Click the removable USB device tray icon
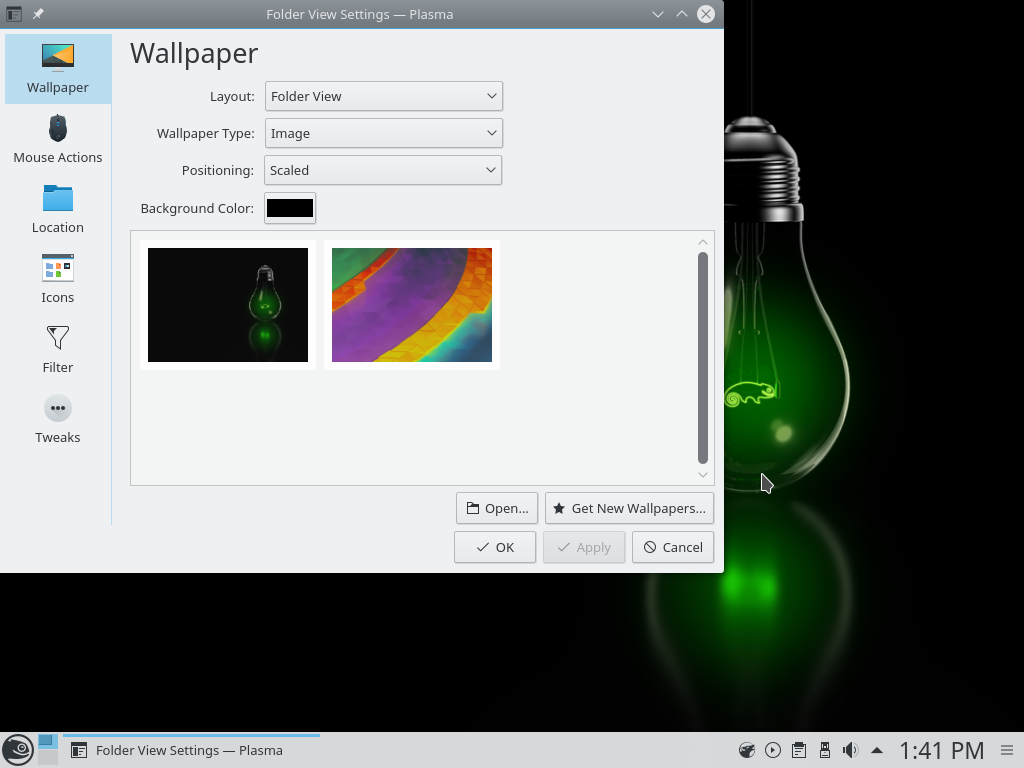The height and width of the screenshot is (768, 1024). pos(824,750)
